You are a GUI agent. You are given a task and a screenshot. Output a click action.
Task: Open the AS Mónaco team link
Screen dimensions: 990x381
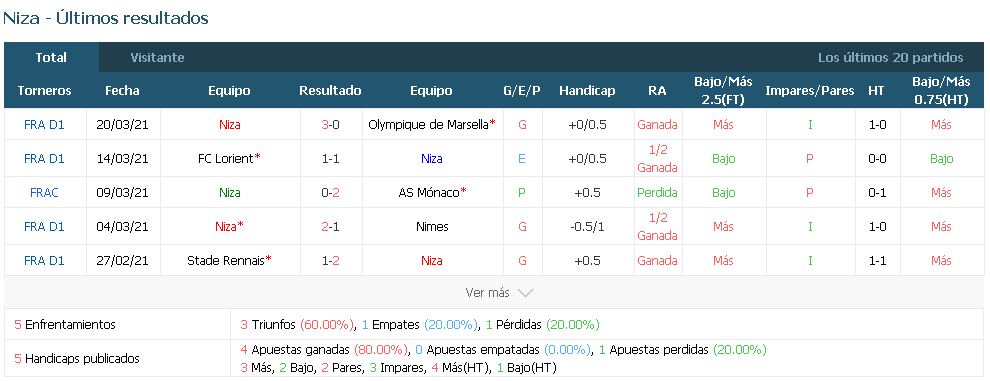click(429, 193)
